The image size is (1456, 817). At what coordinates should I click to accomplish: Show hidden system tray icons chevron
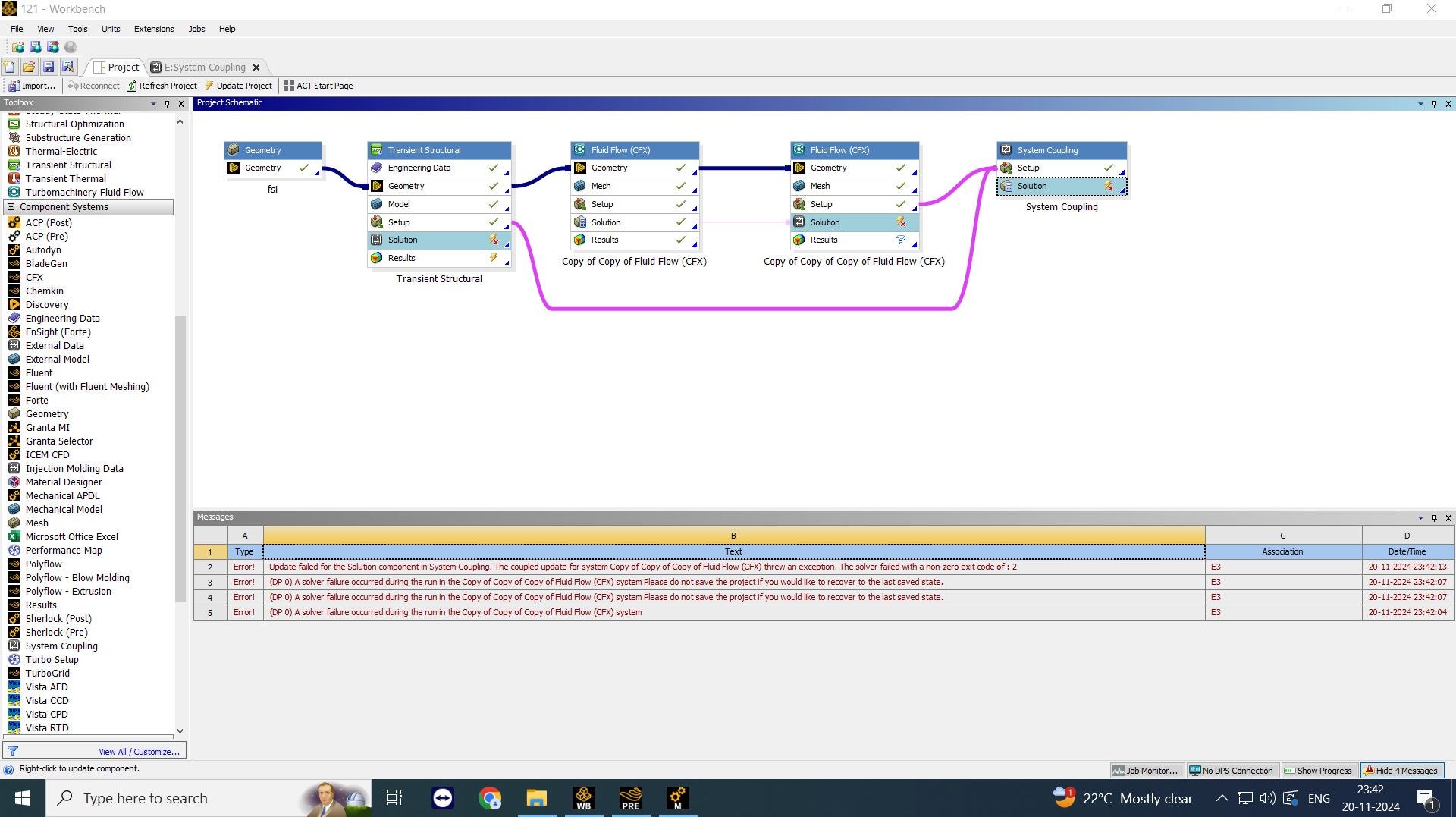point(1222,798)
